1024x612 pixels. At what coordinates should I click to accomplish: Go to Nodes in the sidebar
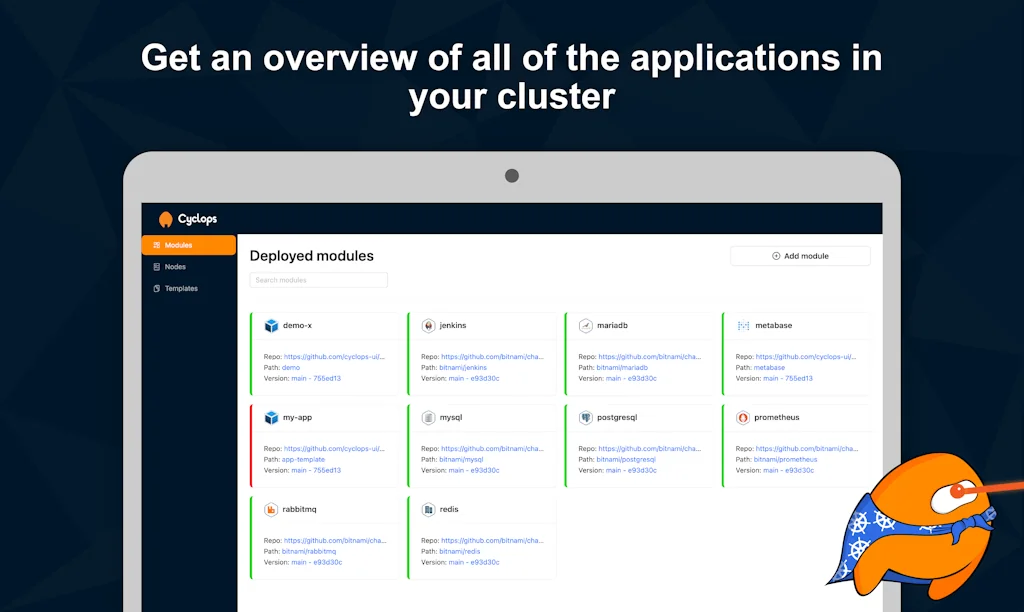point(175,267)
